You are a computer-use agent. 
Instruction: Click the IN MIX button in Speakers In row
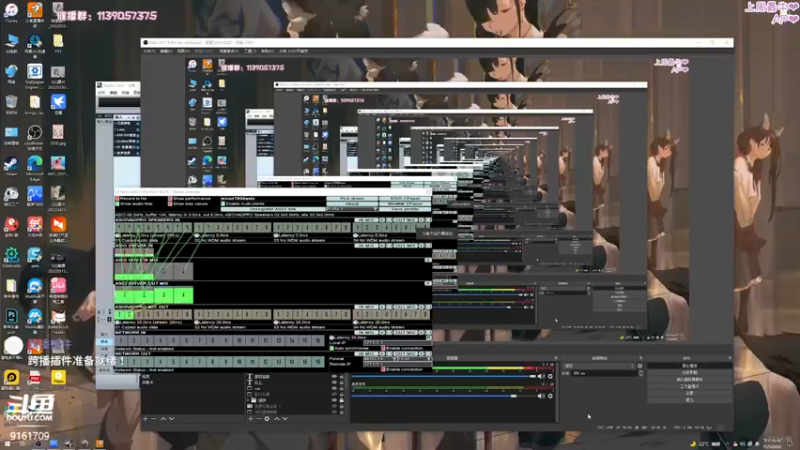(x=366, y=220)
